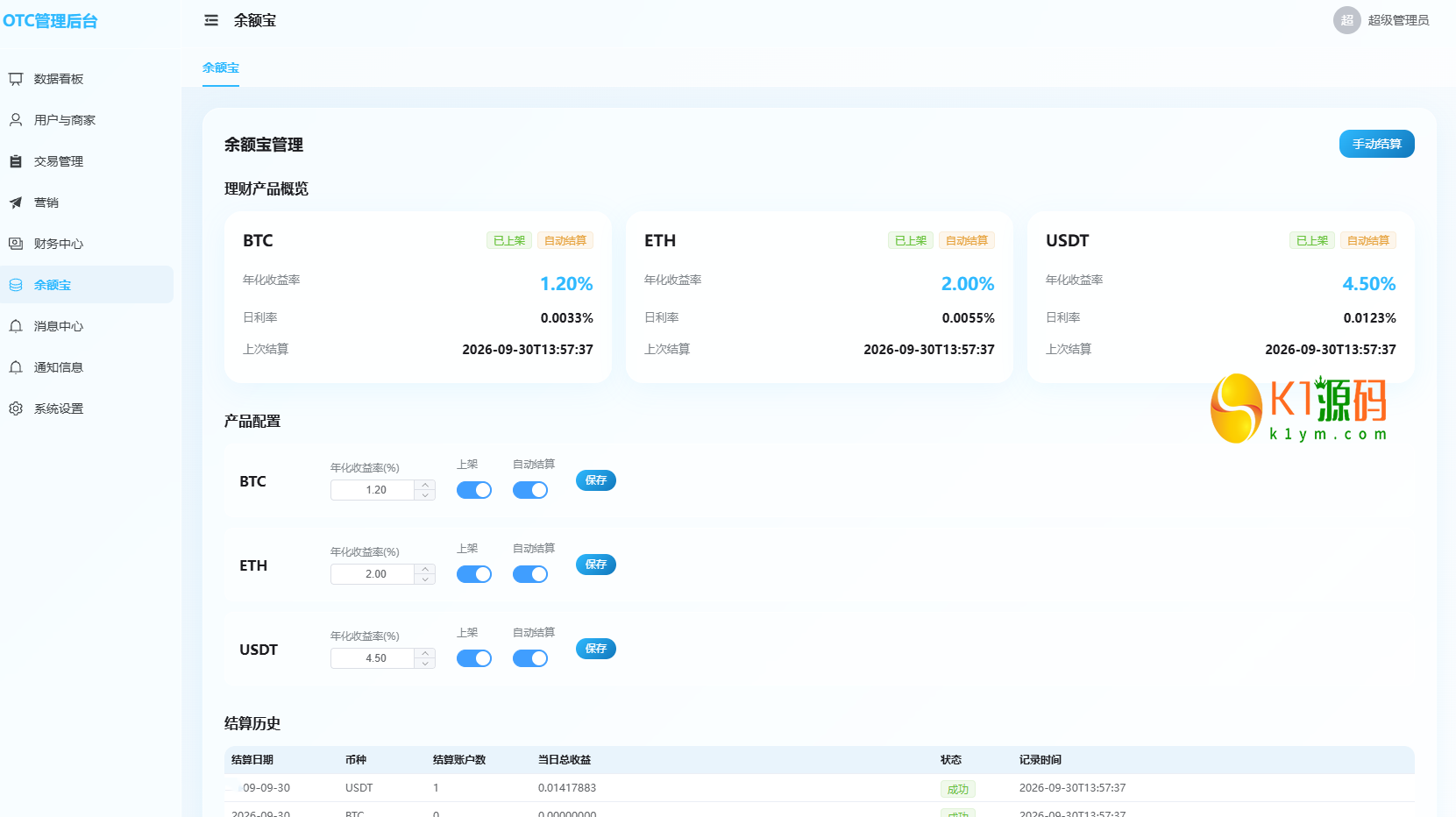Click the 通知信息 bell icon
The width and height of the screenshot is (1456, 817).
click(x=16, y=367)
